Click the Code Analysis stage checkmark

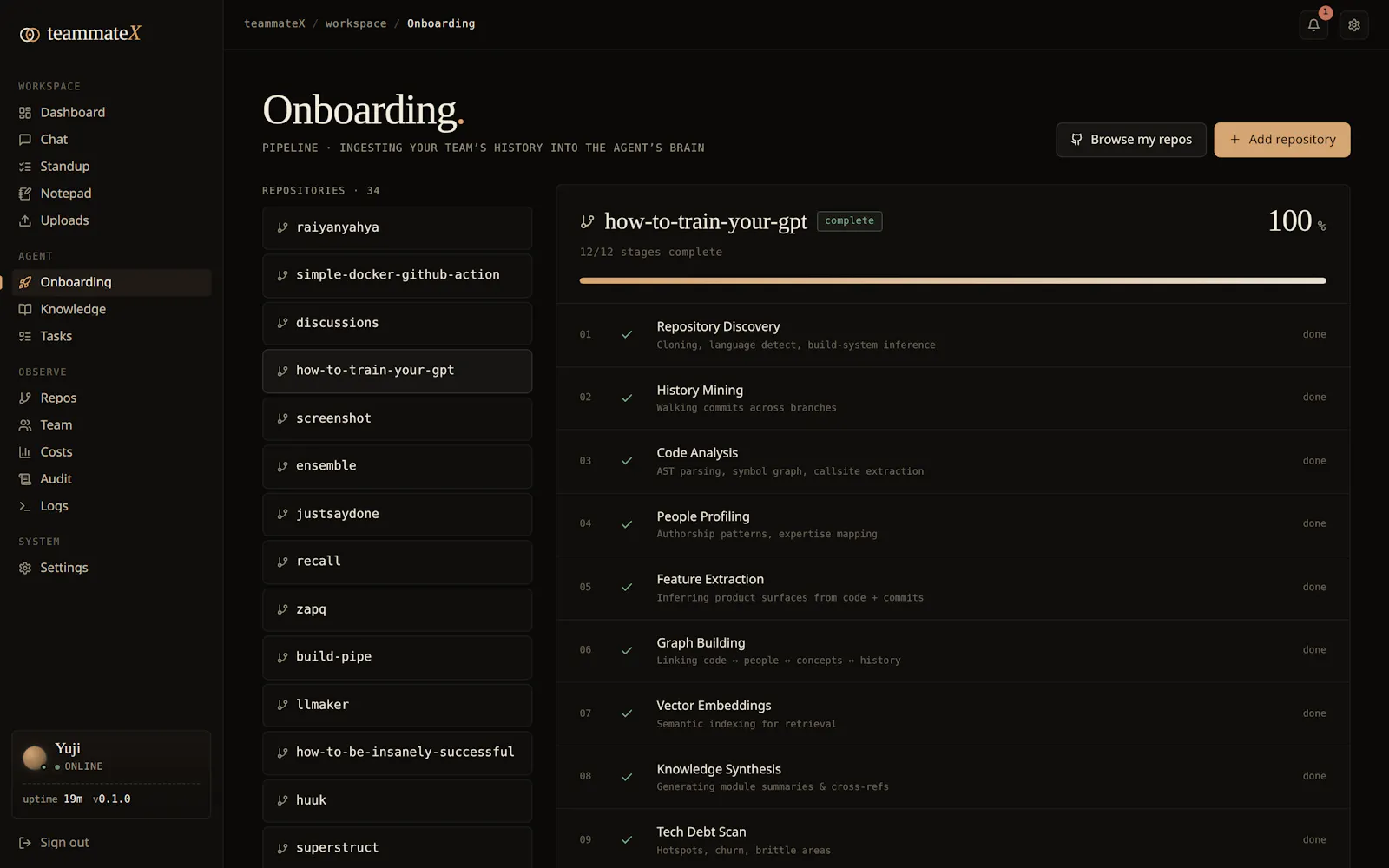(627, 461)
